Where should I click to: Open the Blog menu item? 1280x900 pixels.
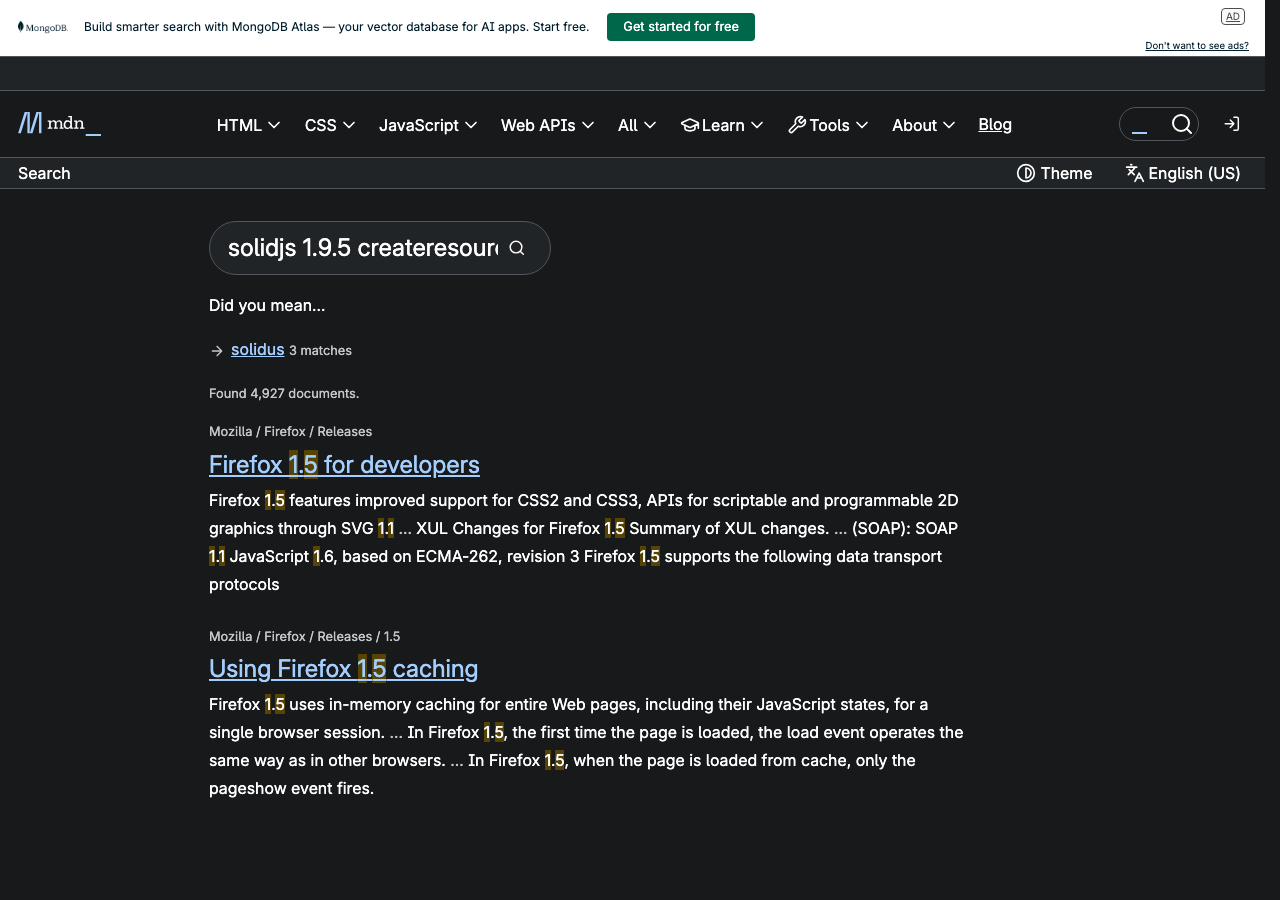[x=994, y=124]
